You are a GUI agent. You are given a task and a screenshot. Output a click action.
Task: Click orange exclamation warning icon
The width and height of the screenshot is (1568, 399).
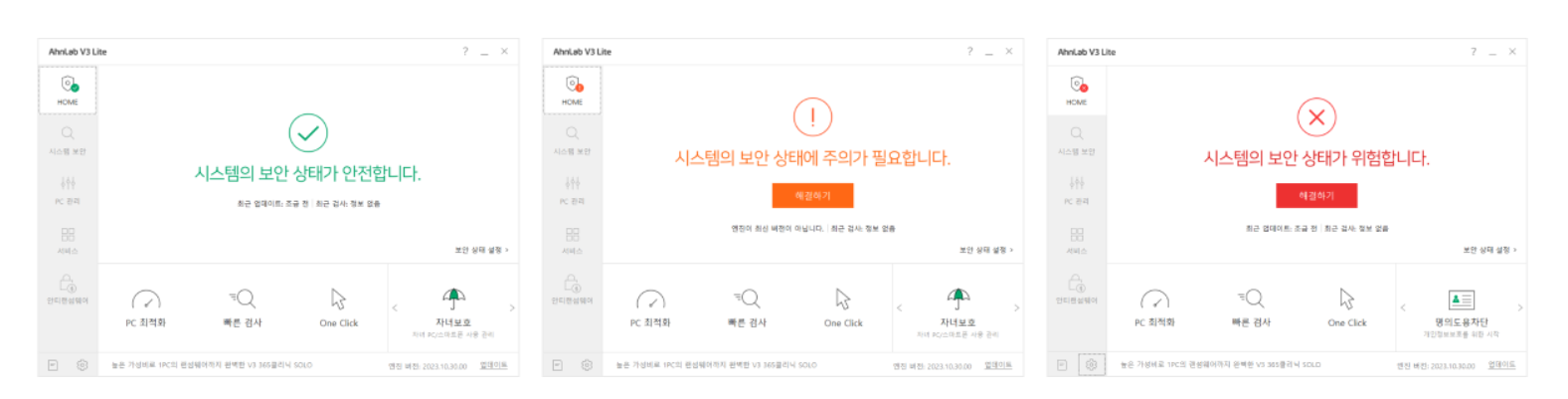812,117
